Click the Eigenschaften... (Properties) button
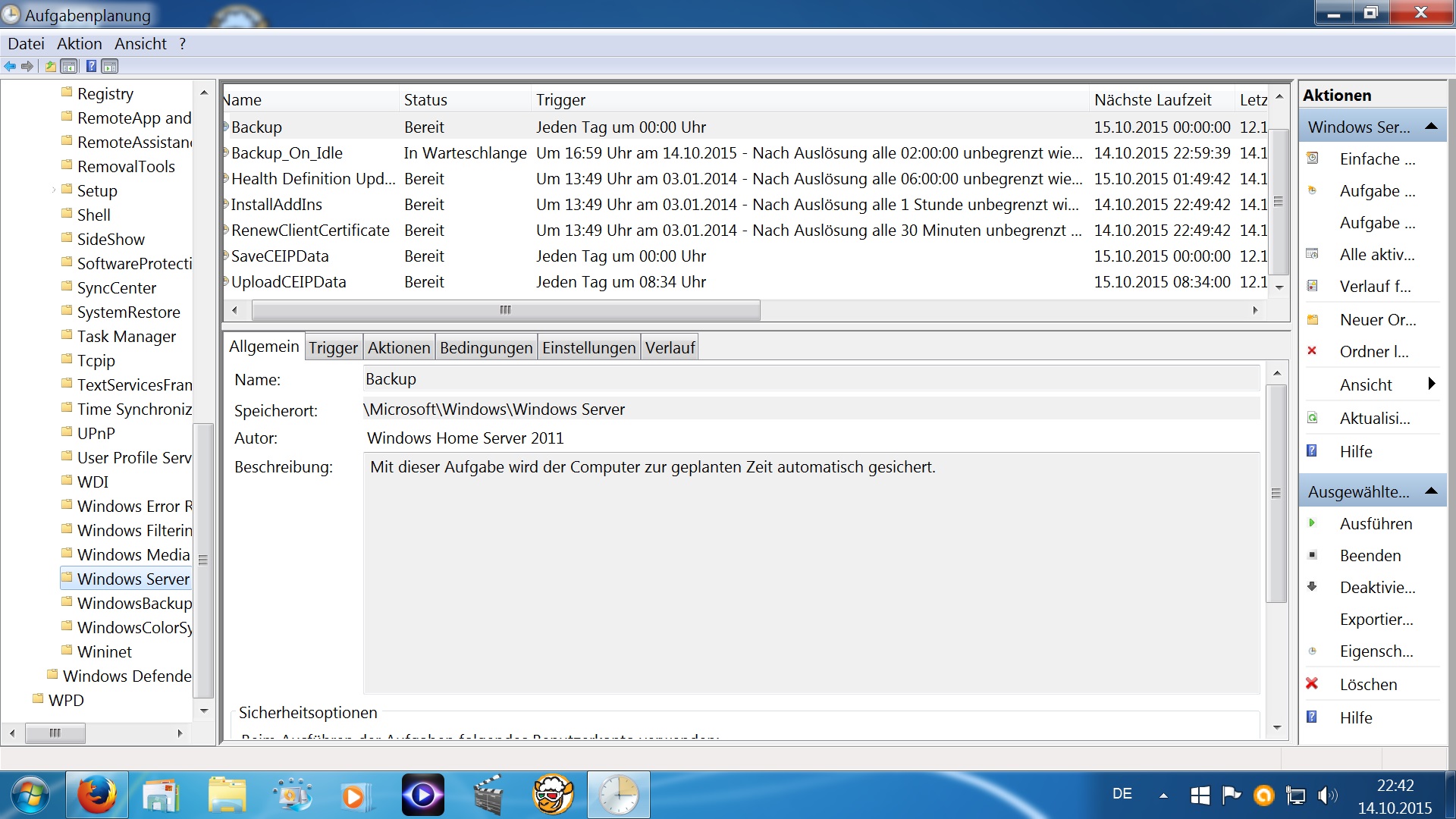Viewport: 1456px width, 819px height. coord(1375,651)
